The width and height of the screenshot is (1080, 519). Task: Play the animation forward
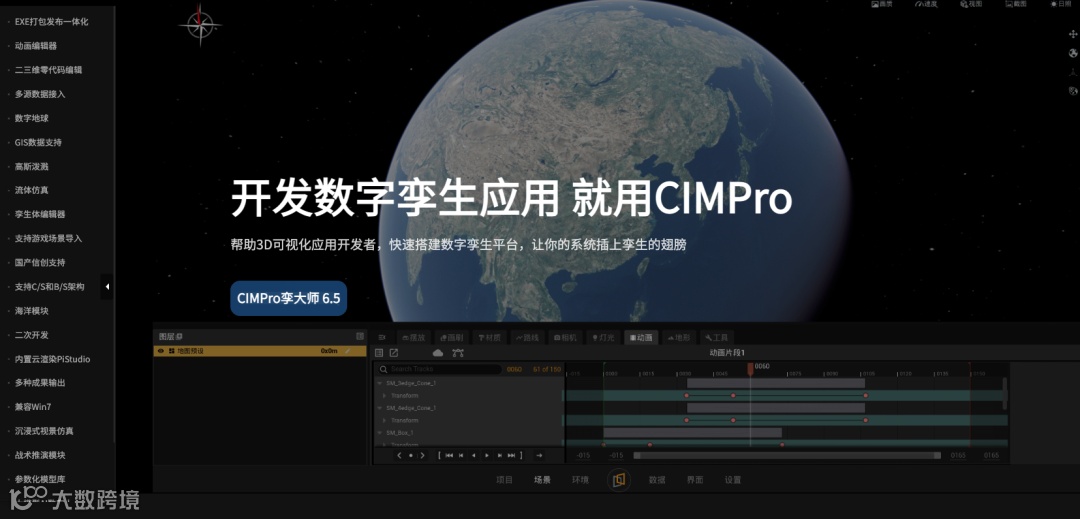[487, 455]
